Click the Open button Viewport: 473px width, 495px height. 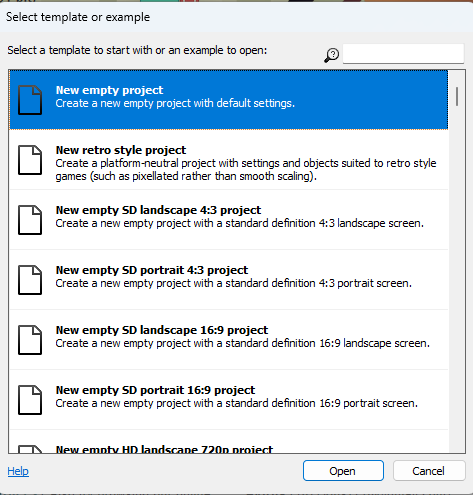pyautogui.click(x=343, y=471)
